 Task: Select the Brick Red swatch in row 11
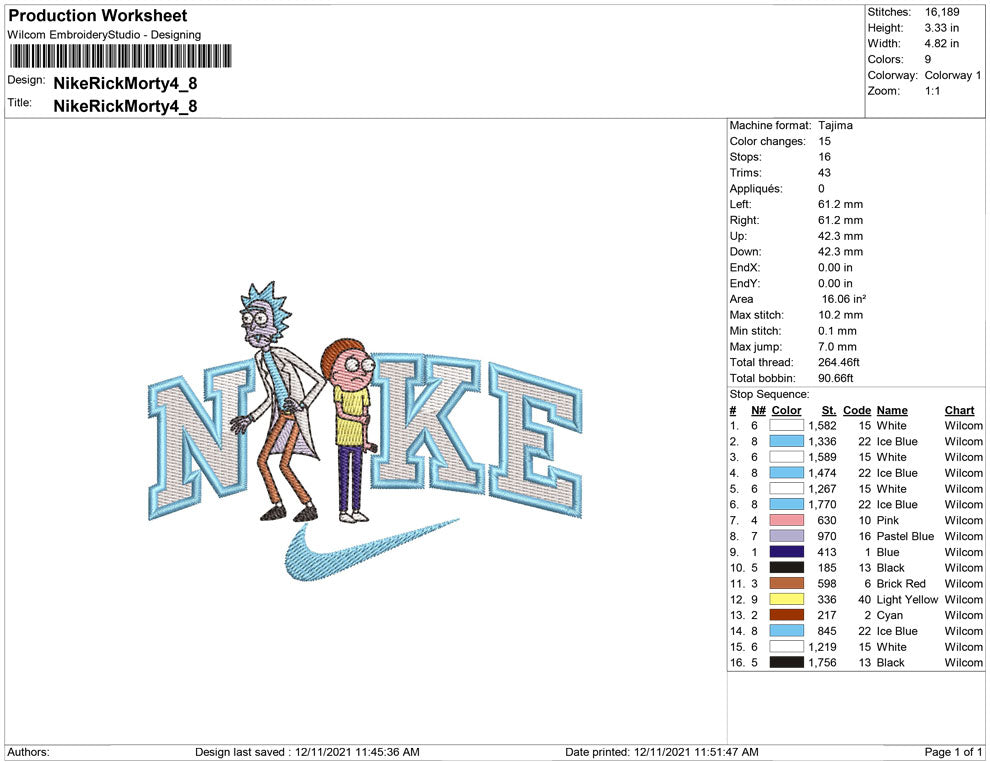[x=786, y=583]
